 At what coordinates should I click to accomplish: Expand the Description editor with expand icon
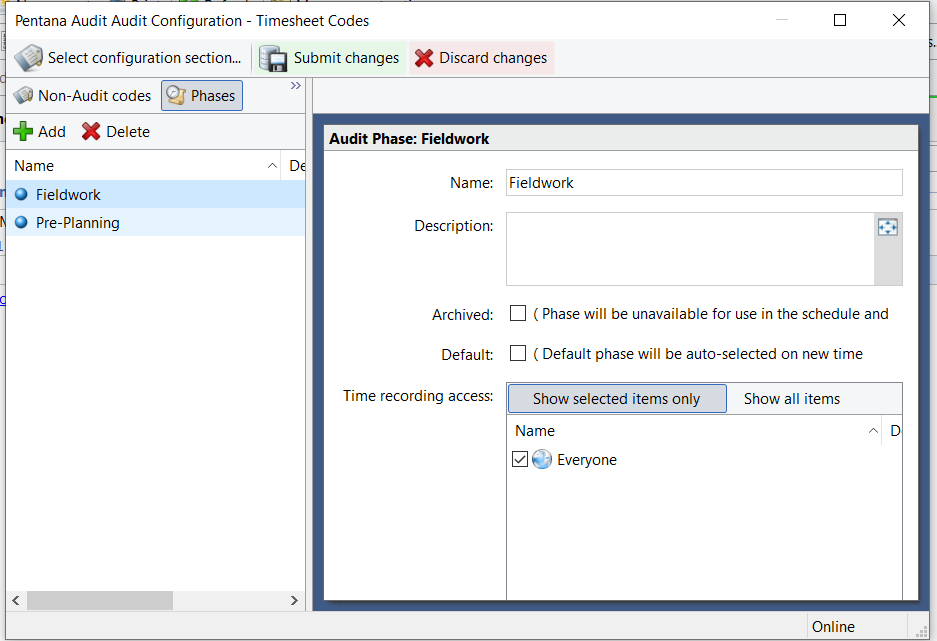pos(888,227)
